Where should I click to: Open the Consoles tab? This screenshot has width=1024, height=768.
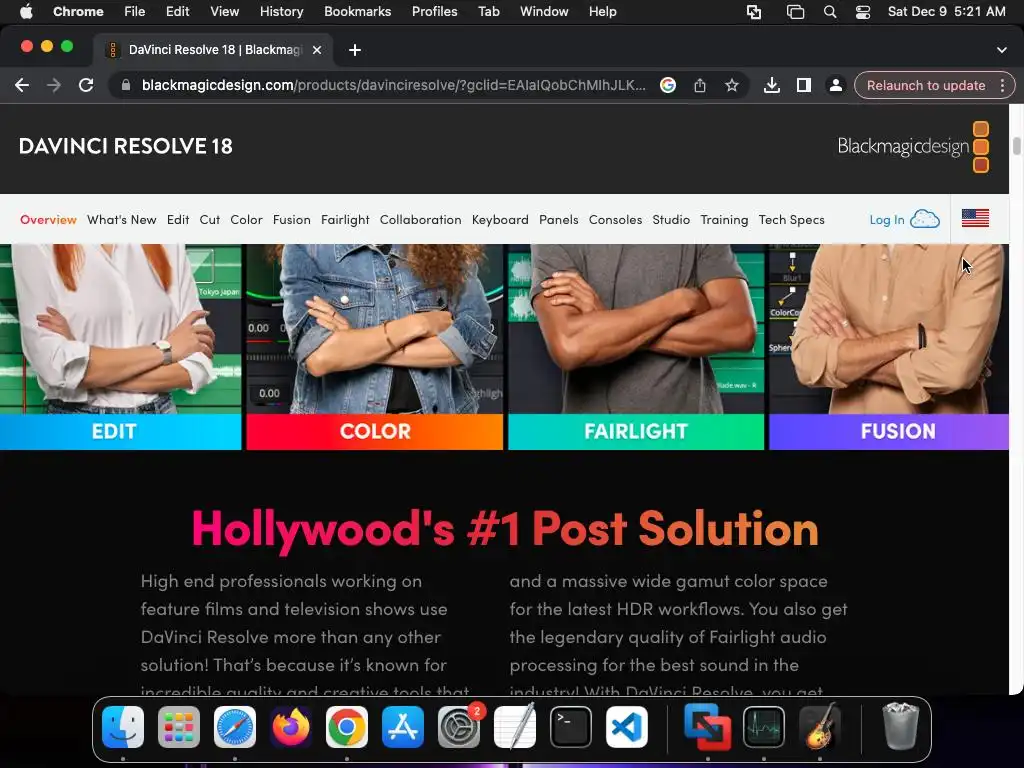(615, 220)
